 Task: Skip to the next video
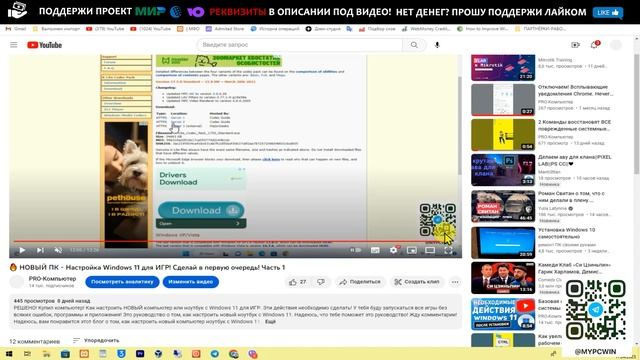click(x=40, y=250)
